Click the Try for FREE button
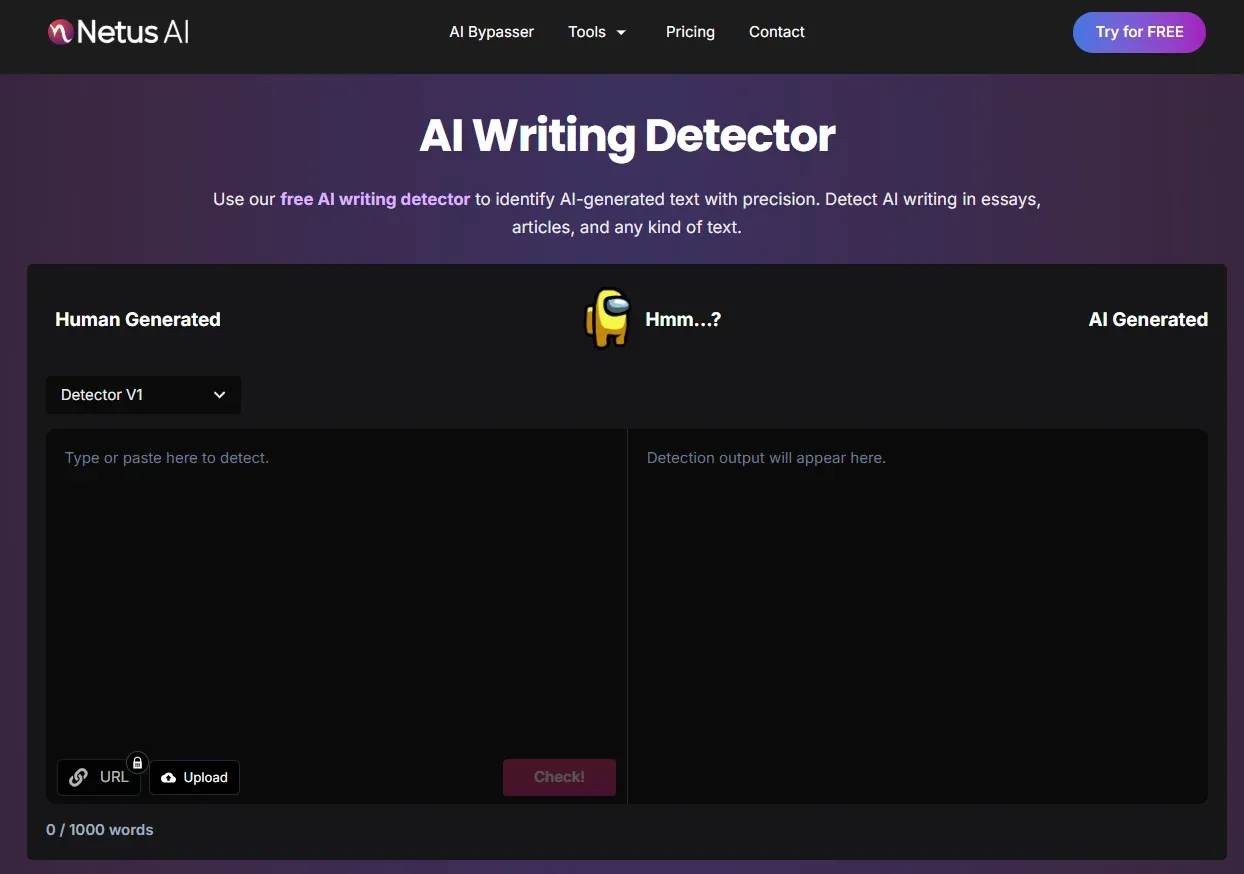Screen dimensions: 1244x874 point(1139,32)
